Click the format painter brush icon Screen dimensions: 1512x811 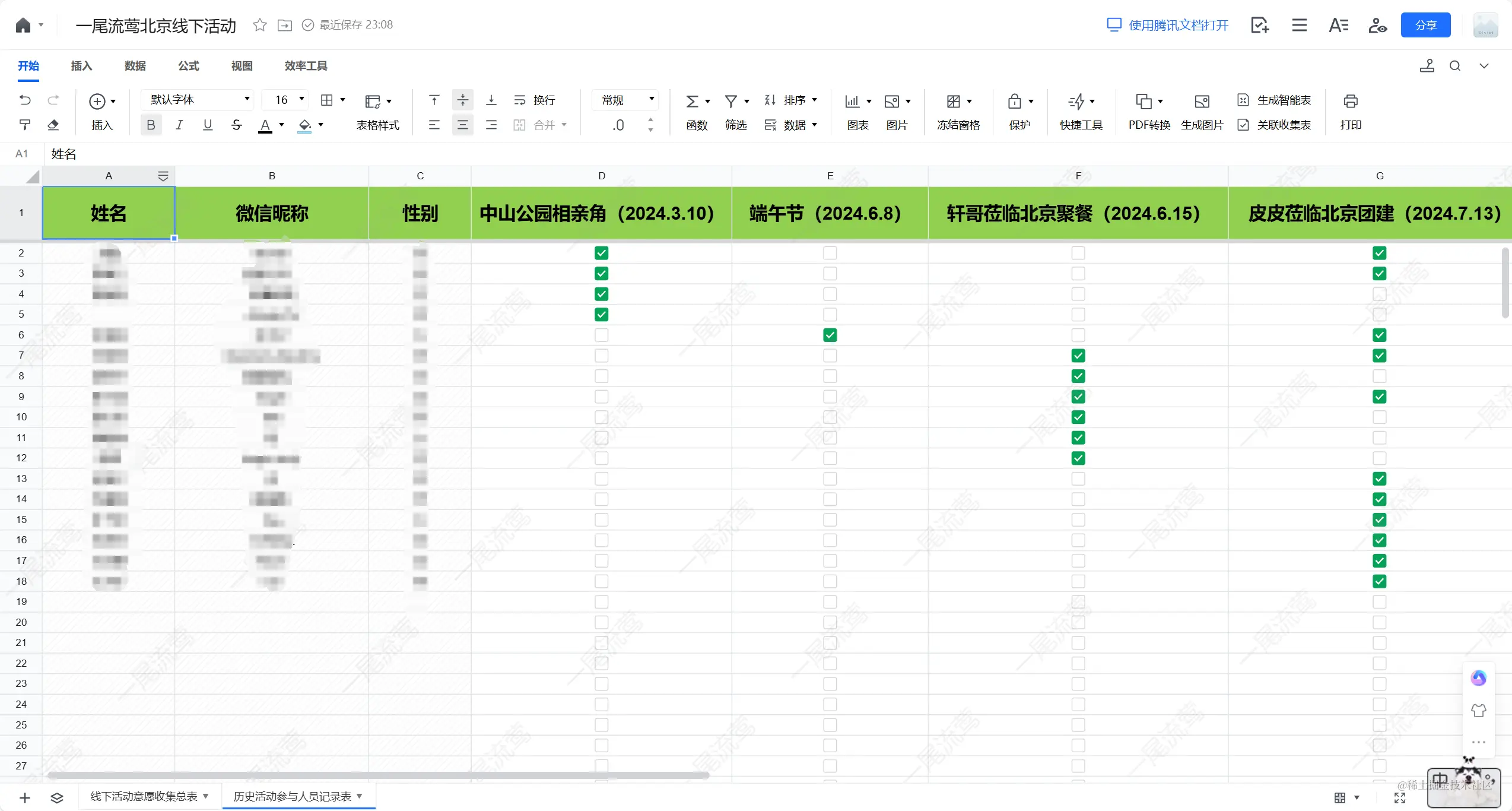(25, 125)
